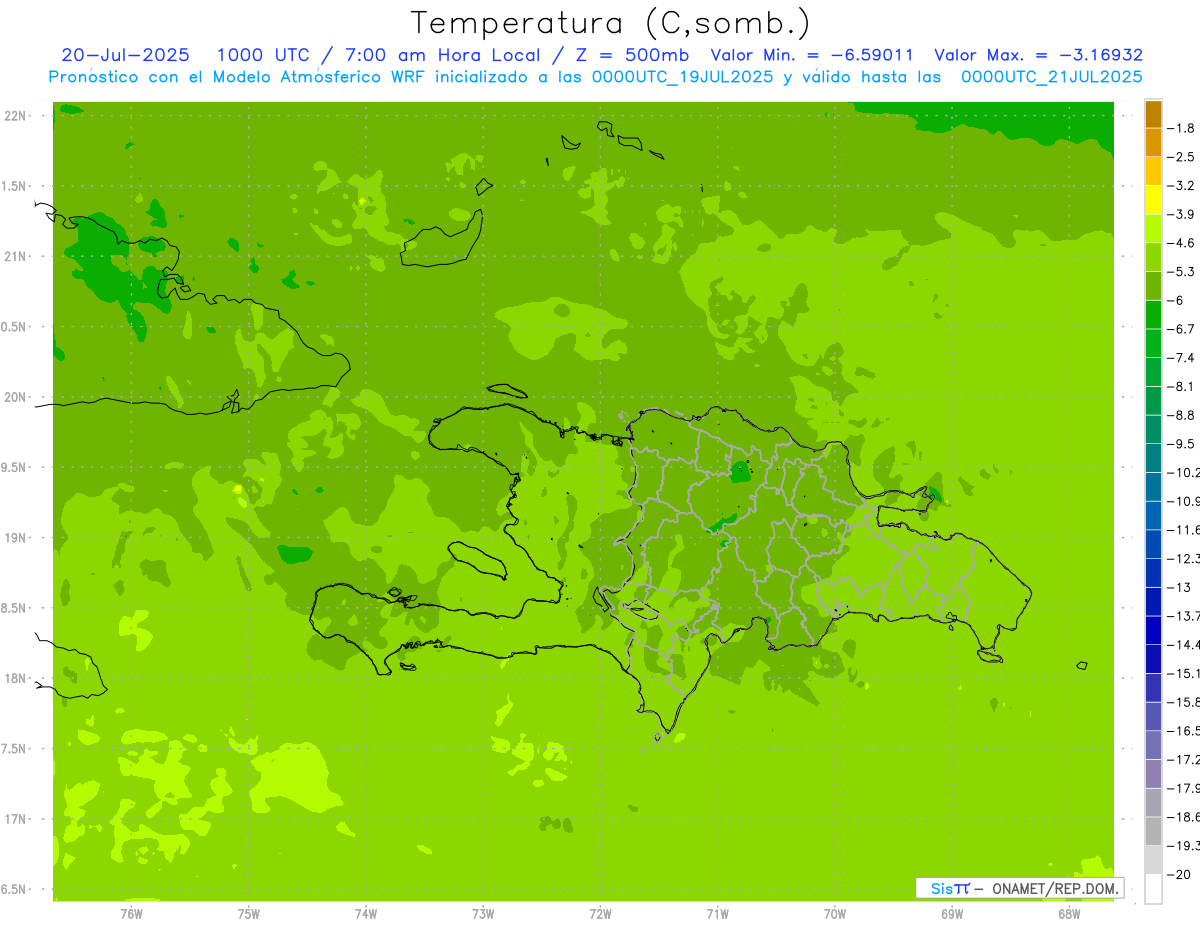1200x927 pixels.
Task: Click the "-6" colorbar value
Action: [x=1176, y=300]
